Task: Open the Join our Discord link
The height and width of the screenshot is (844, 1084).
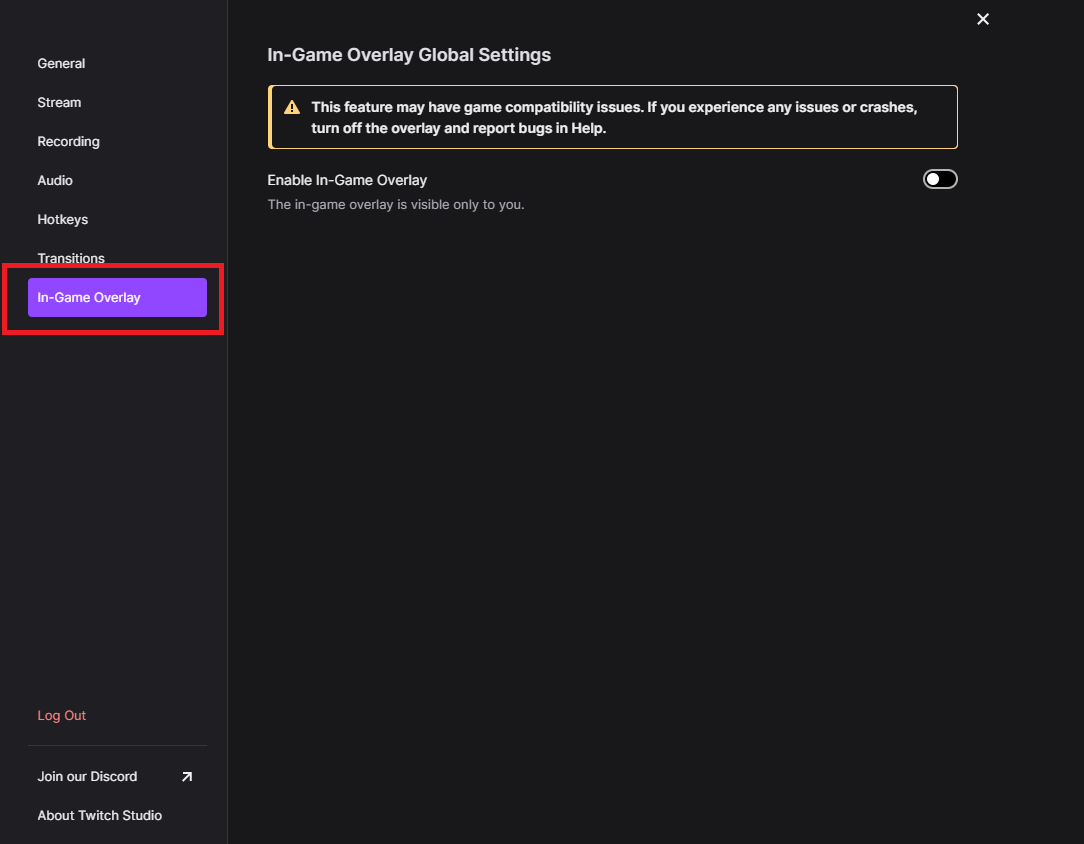Action: coord(87,776)
